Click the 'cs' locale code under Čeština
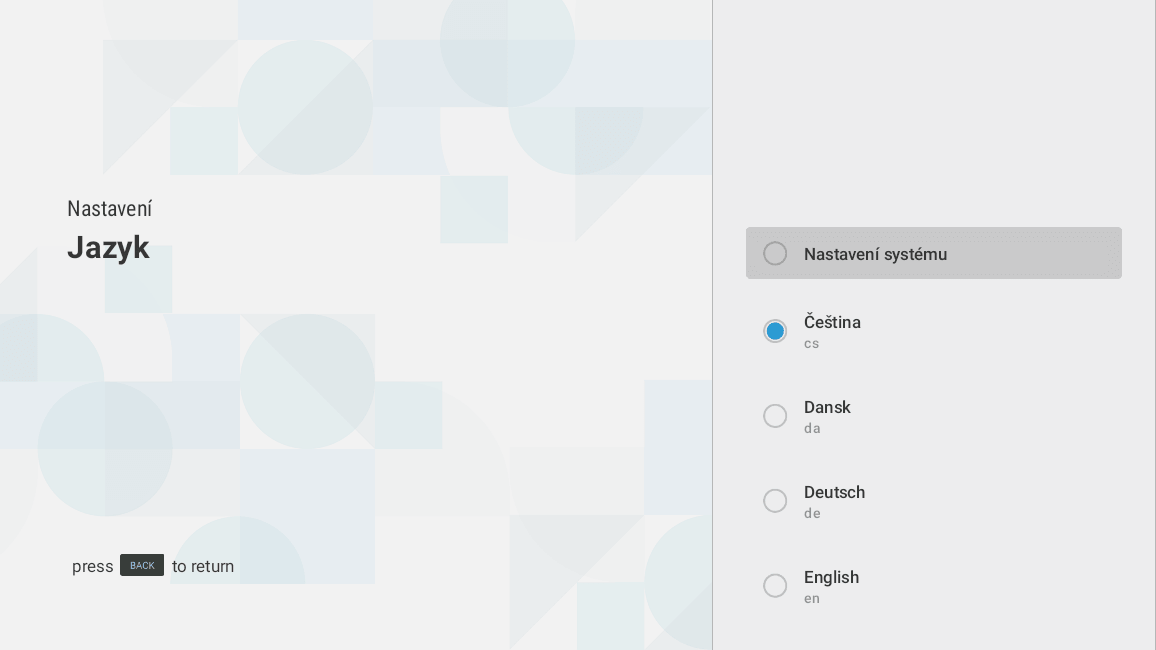Viewport: 1156px width, 650px height. pyautogui.click(x=812, y=344)
